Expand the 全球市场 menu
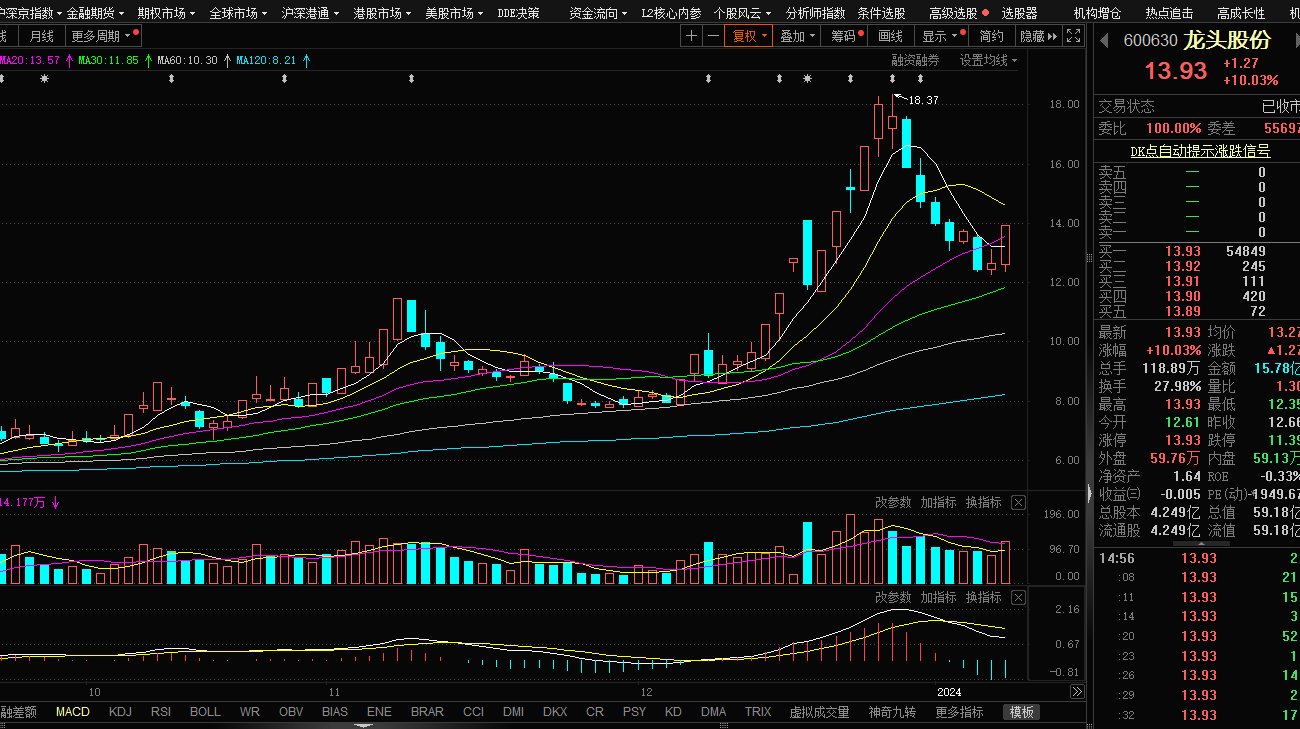1300x729 pixels. tap(239, 13)
